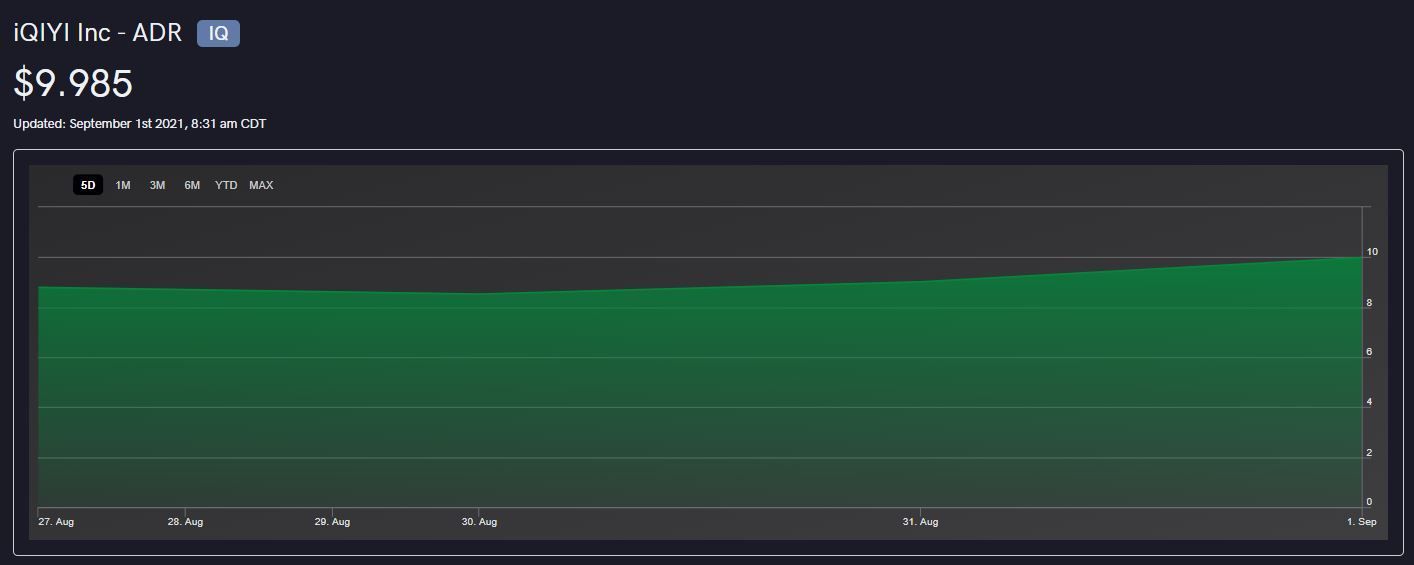Viewport: 1414px width, 565px height.
Task: Click the Updated September 1st timestamp
Action: pyautogui.click(x=140, y=124)
